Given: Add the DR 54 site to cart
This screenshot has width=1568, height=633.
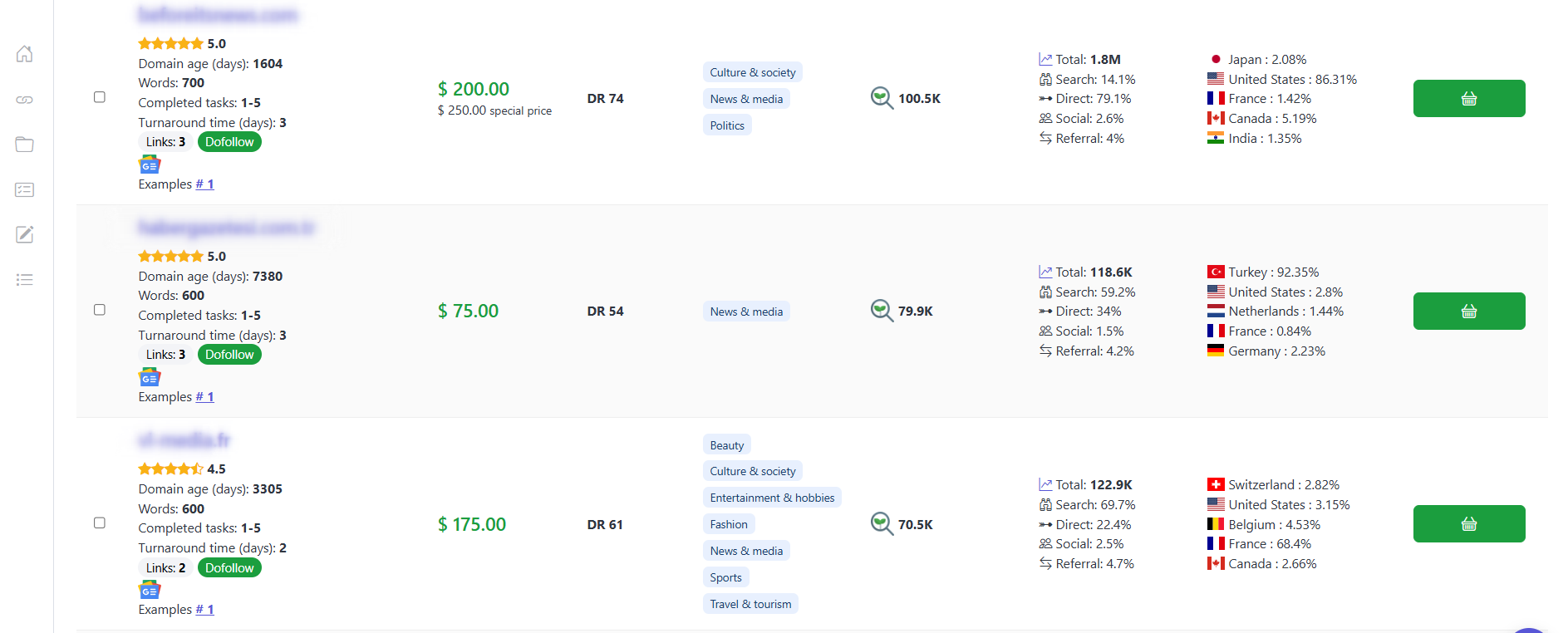Looking at the screenshot, I should 1468,312.
